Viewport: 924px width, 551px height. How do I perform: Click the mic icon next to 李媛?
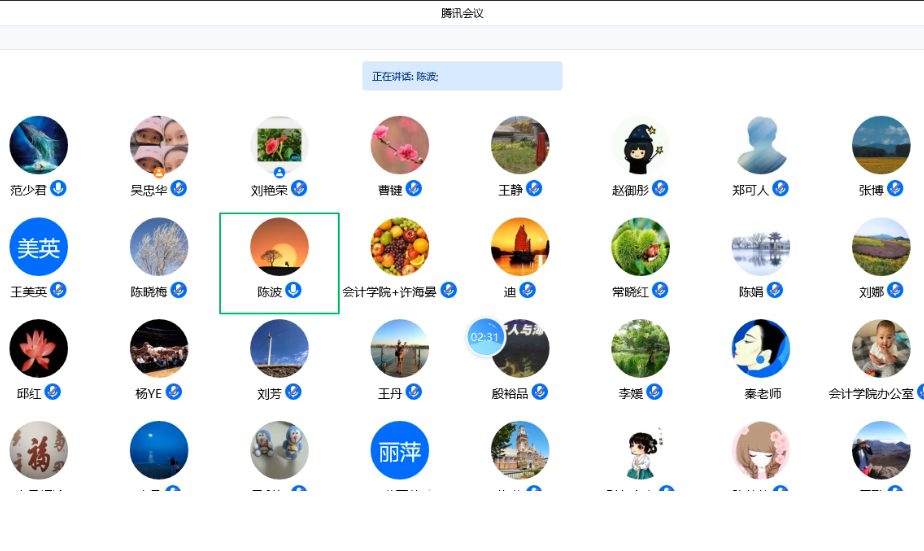click(x=655, y=392)
